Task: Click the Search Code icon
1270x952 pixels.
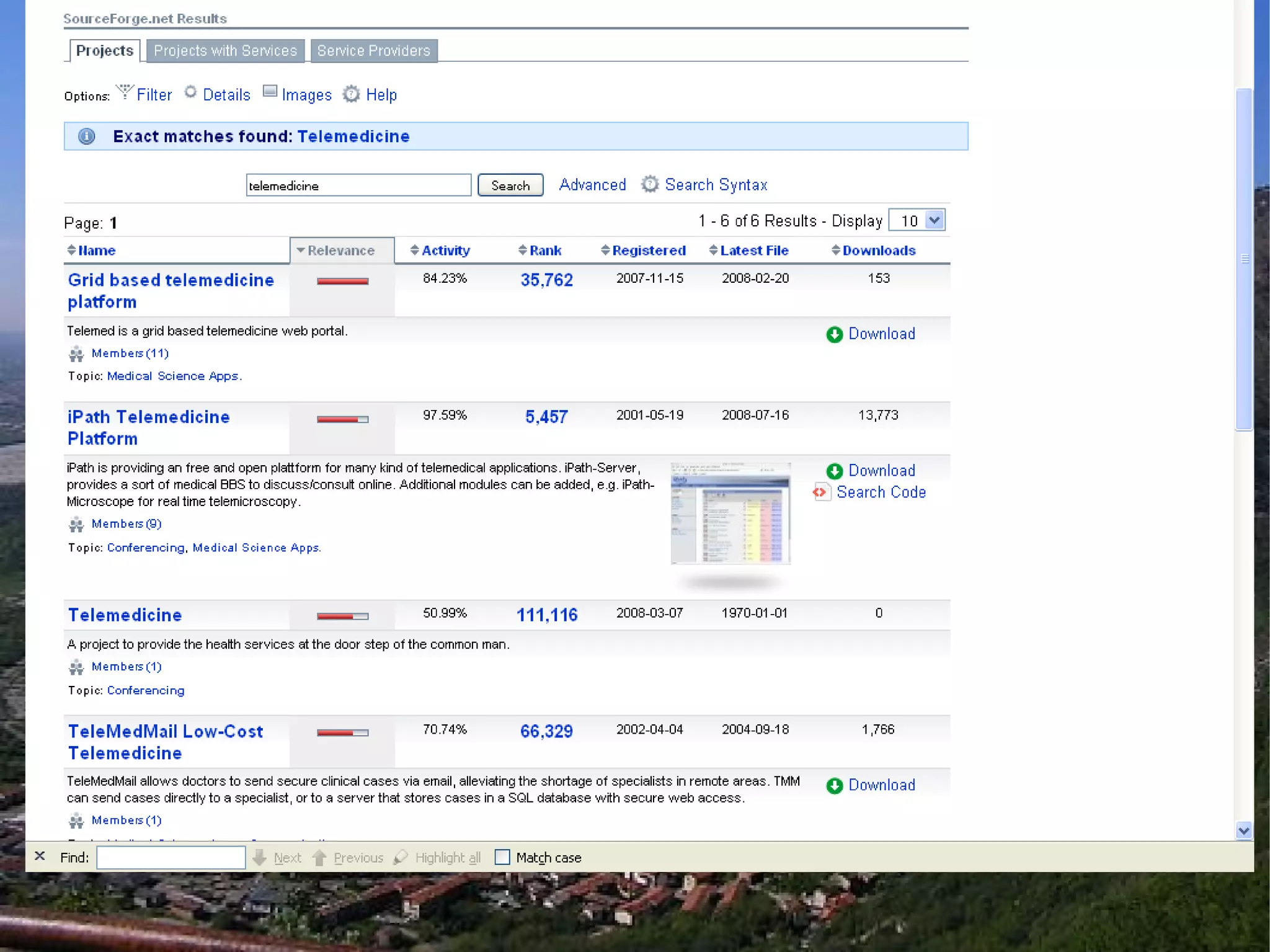Action: click(821, 492)
